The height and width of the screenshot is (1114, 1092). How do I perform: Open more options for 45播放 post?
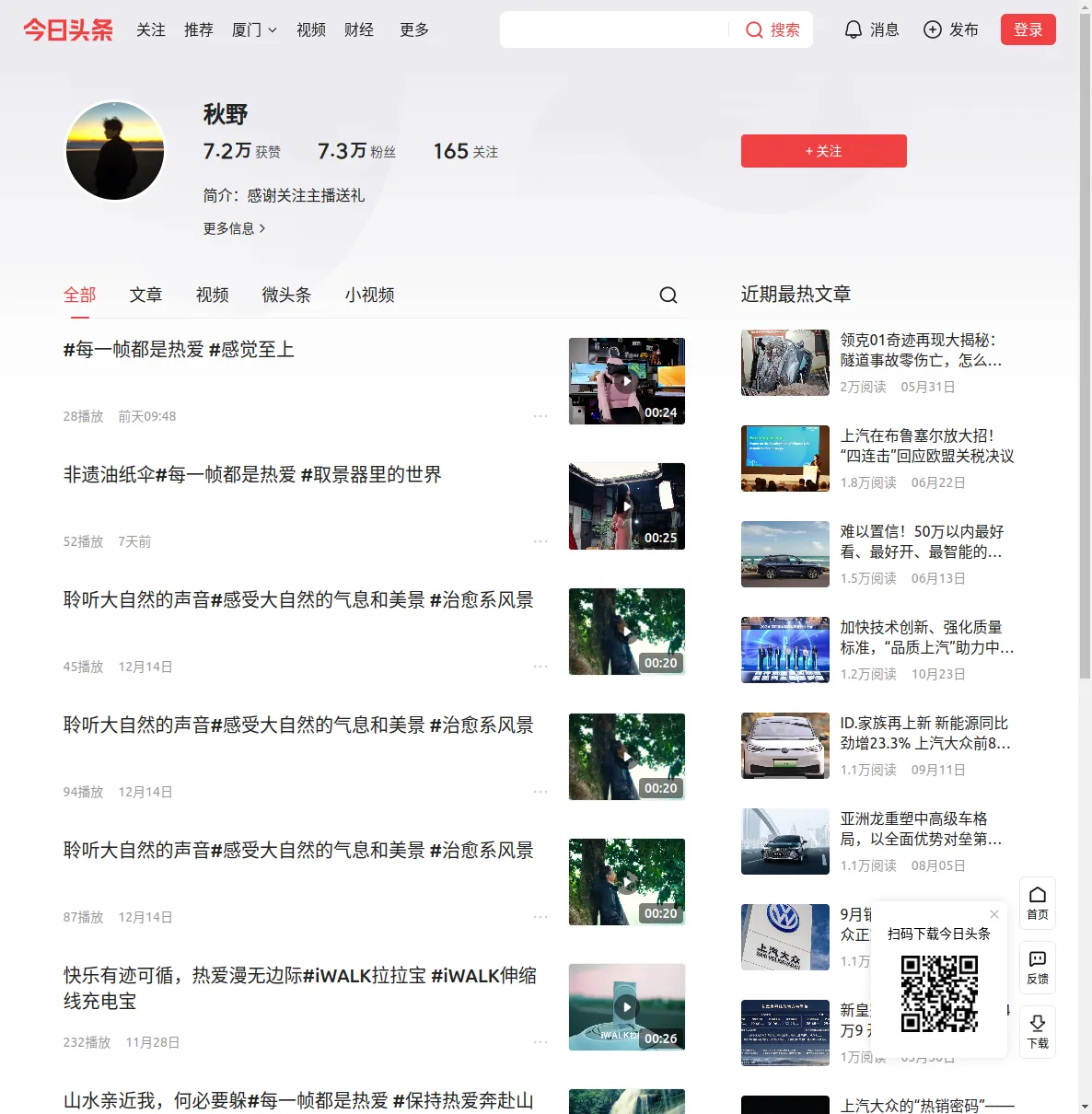tap(540, 667)
